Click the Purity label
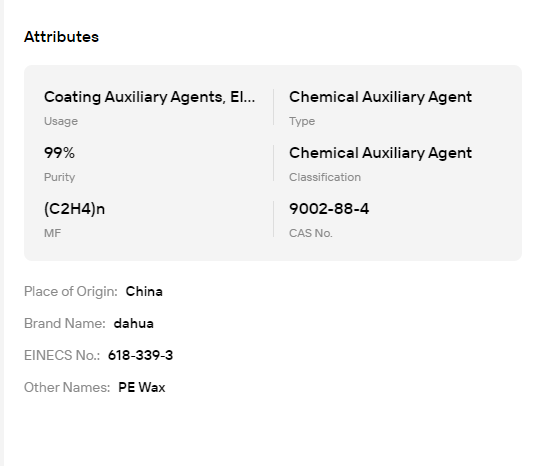The width and height of the screenshot is (542, 466). pyautogui.click(x=59, y=177)
